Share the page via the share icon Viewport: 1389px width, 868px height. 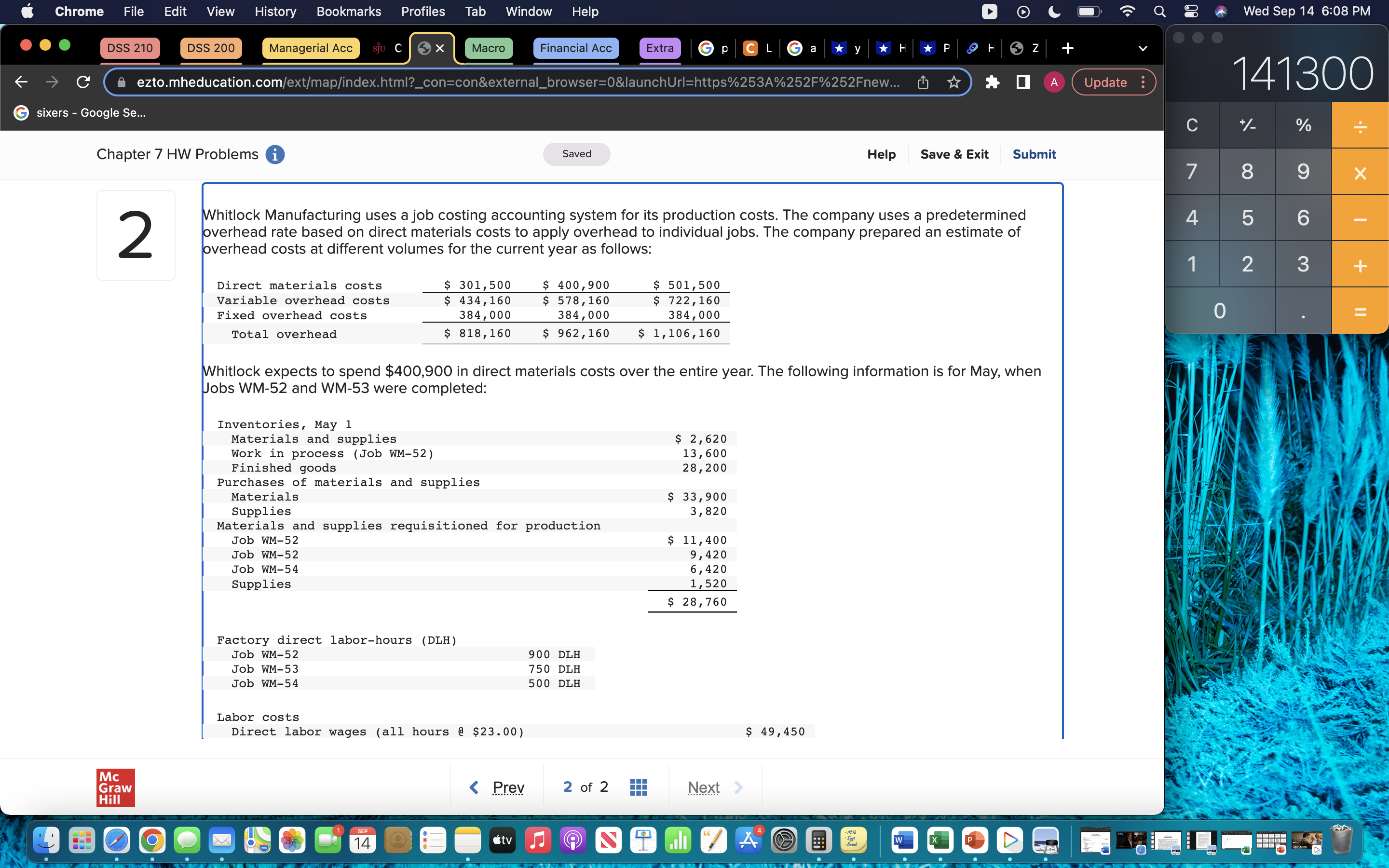(923, 82)
